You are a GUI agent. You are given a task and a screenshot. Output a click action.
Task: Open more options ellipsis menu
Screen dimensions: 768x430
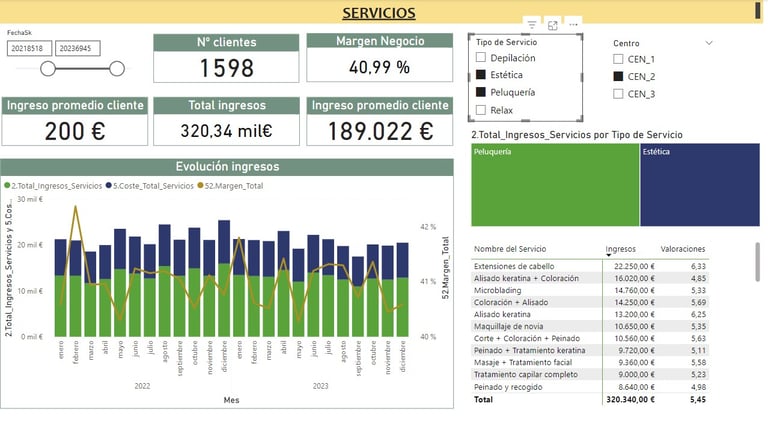pyautogui.click(x=574, y=24)
